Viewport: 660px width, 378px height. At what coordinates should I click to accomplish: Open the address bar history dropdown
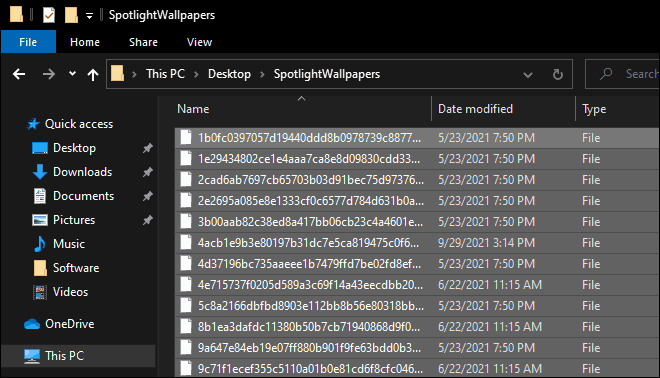pos(527,75)
